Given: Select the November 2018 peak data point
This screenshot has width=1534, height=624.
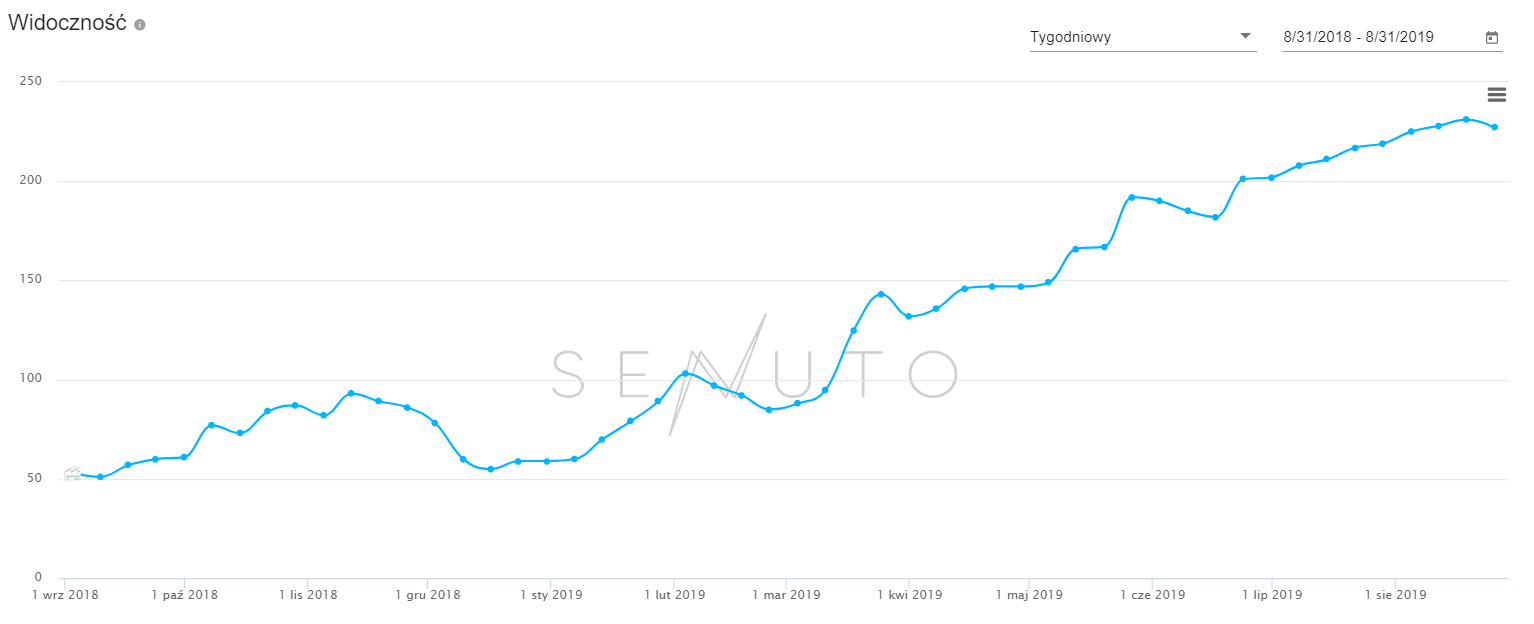Looking at the screenshot, I should [x=351, y=393].
